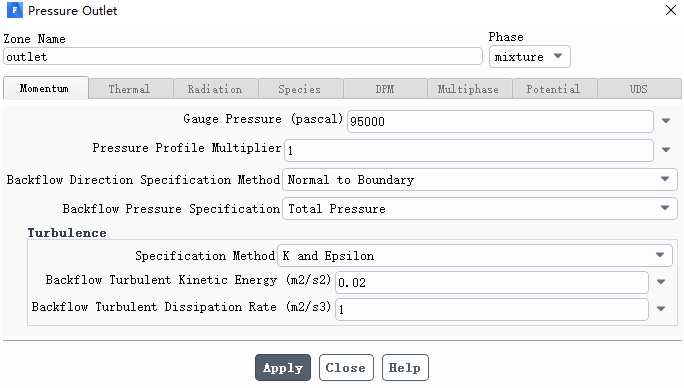The image size is (684, 388).
Task: Click the Help button
Action: click(405, 367)
